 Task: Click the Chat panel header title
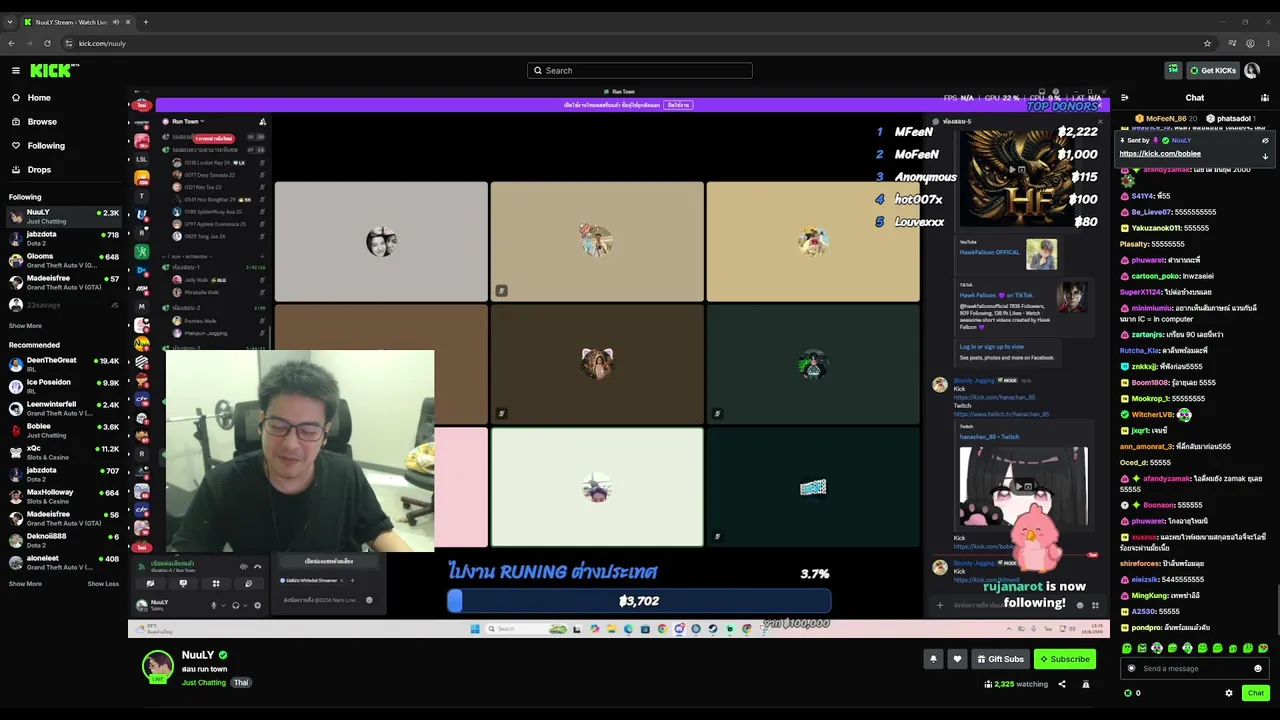tap(1195, 98)
